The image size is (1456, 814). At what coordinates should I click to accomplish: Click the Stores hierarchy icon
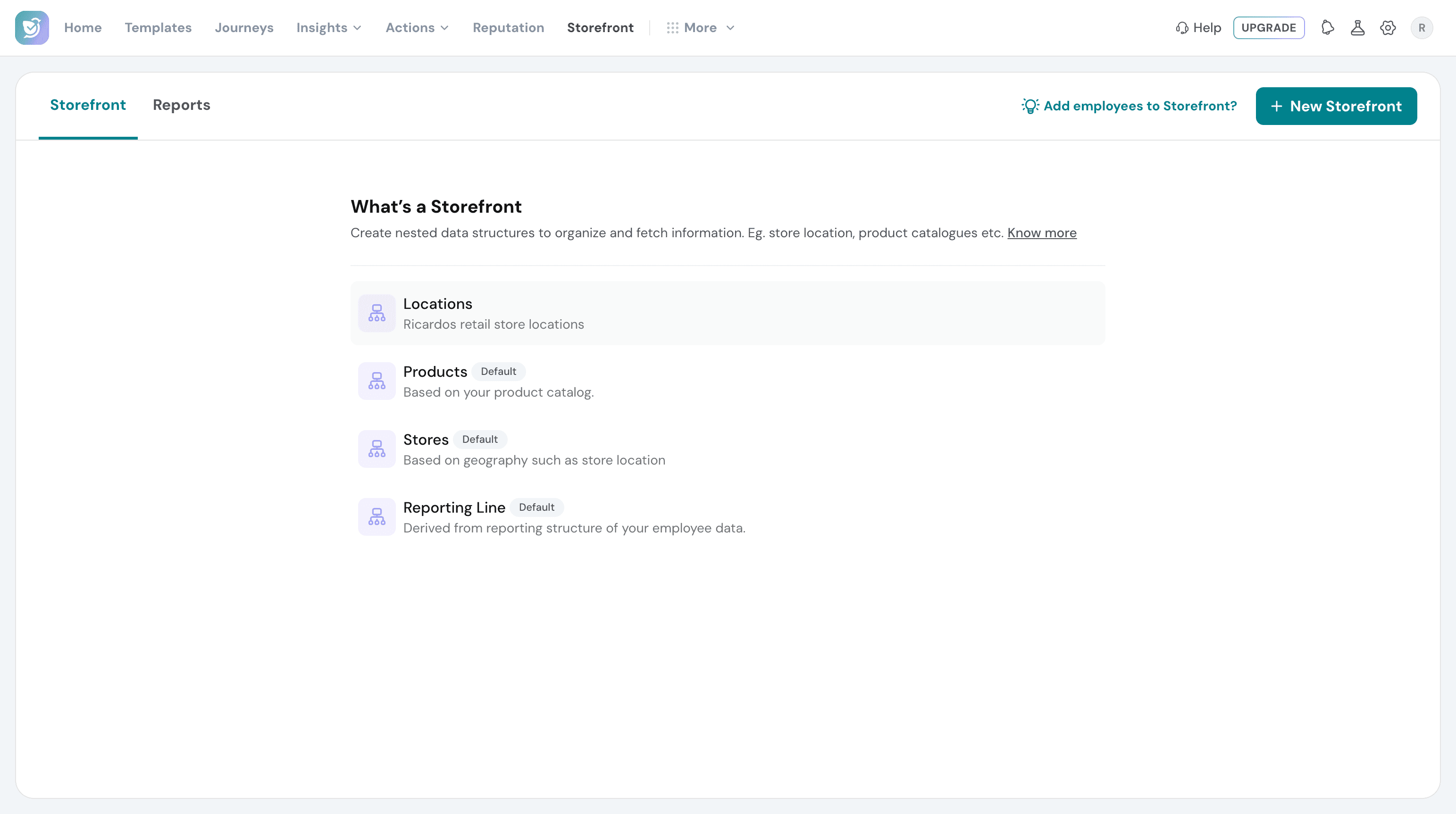pos(377,449)
